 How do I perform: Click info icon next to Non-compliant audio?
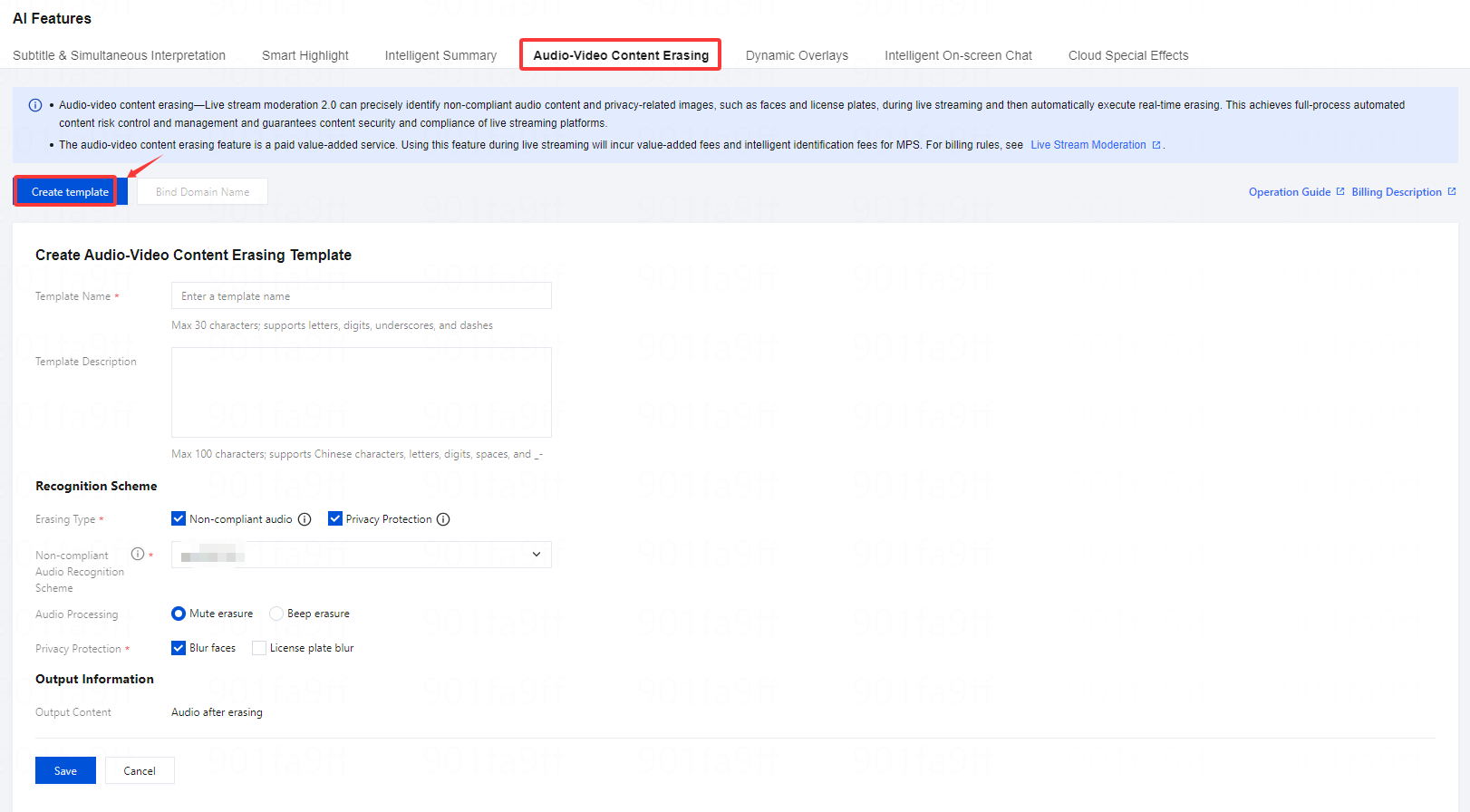[305, 519]
